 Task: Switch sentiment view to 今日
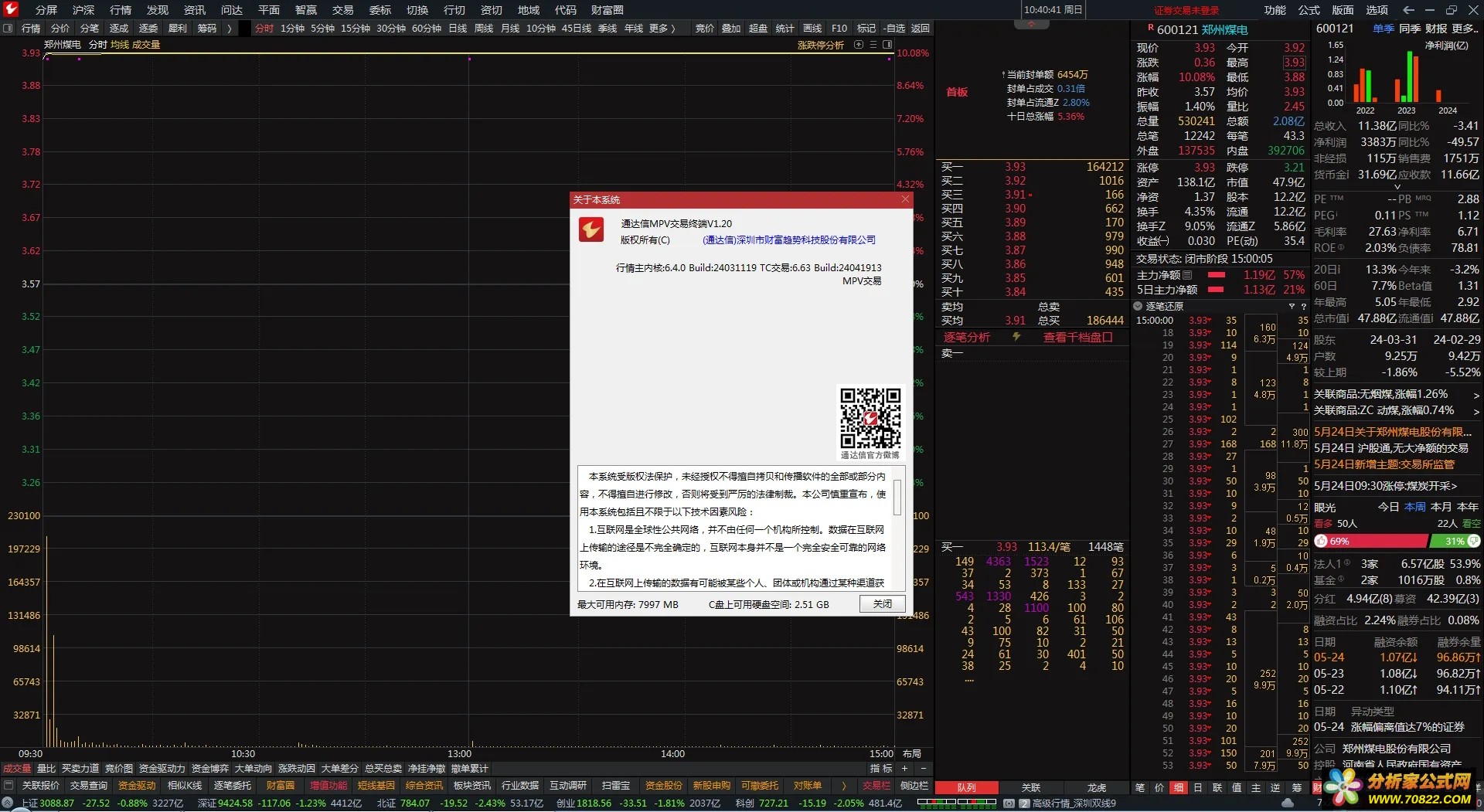coord(1389,507)
